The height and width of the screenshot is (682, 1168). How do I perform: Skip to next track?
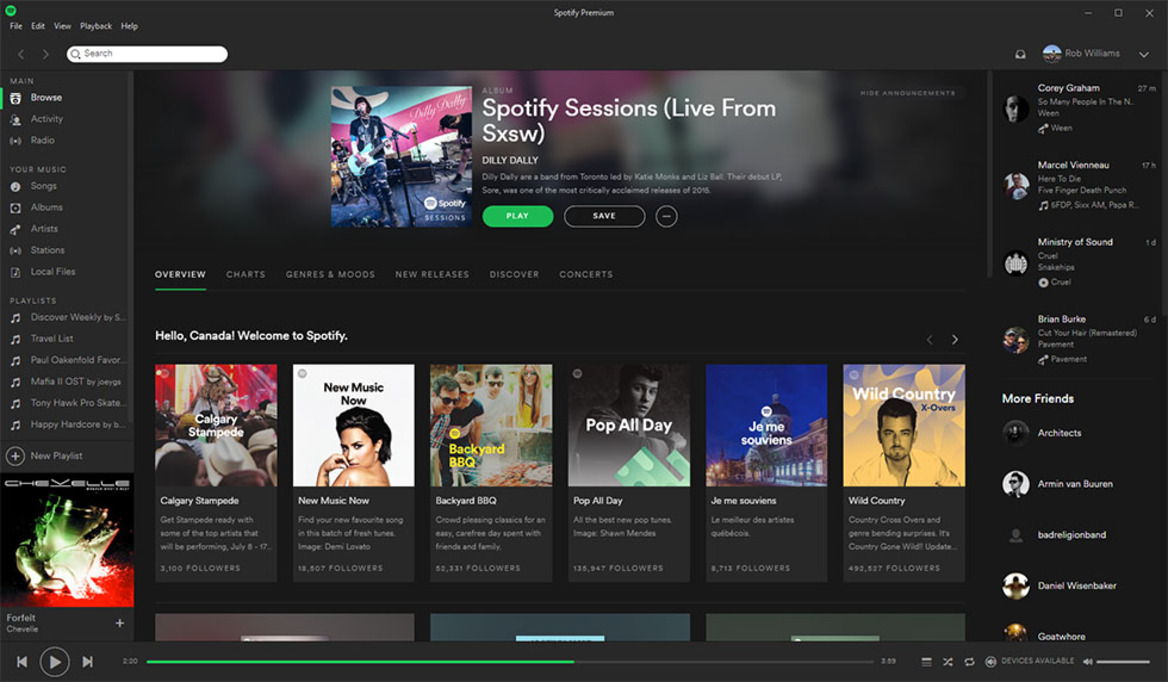(x=87, y=661)
